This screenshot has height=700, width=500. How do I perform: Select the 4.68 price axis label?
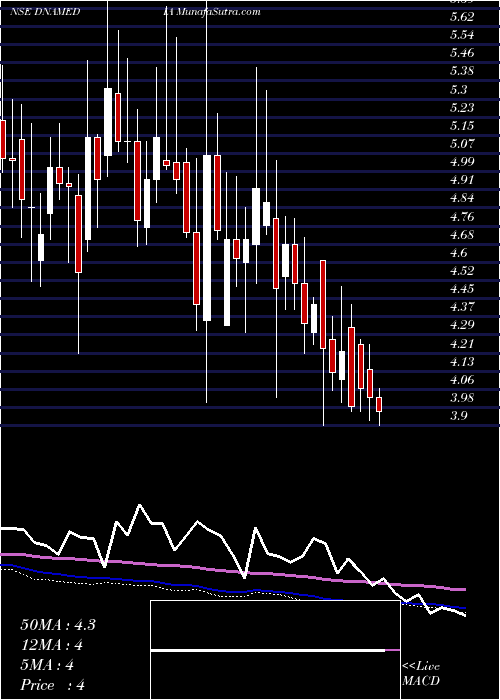pyautogui.click(x=462, y=235)
